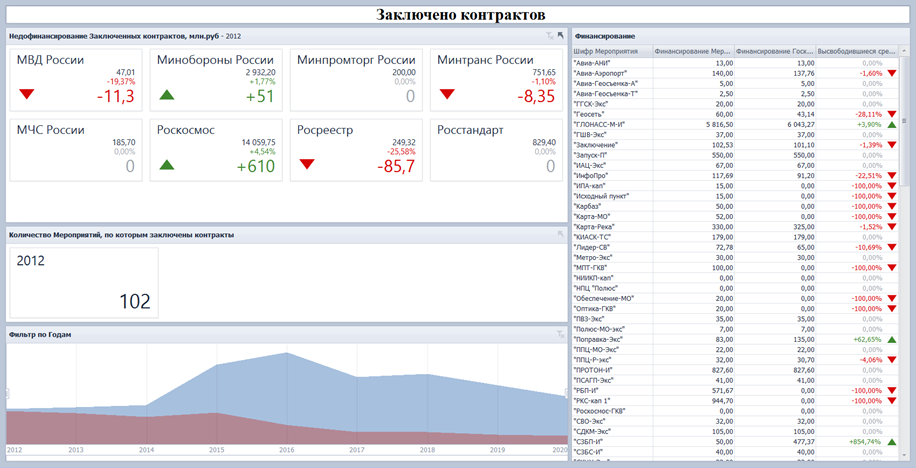Click the red arrow in the "Карта-Река" row
The image size is (916, 468).
point(891,227)
